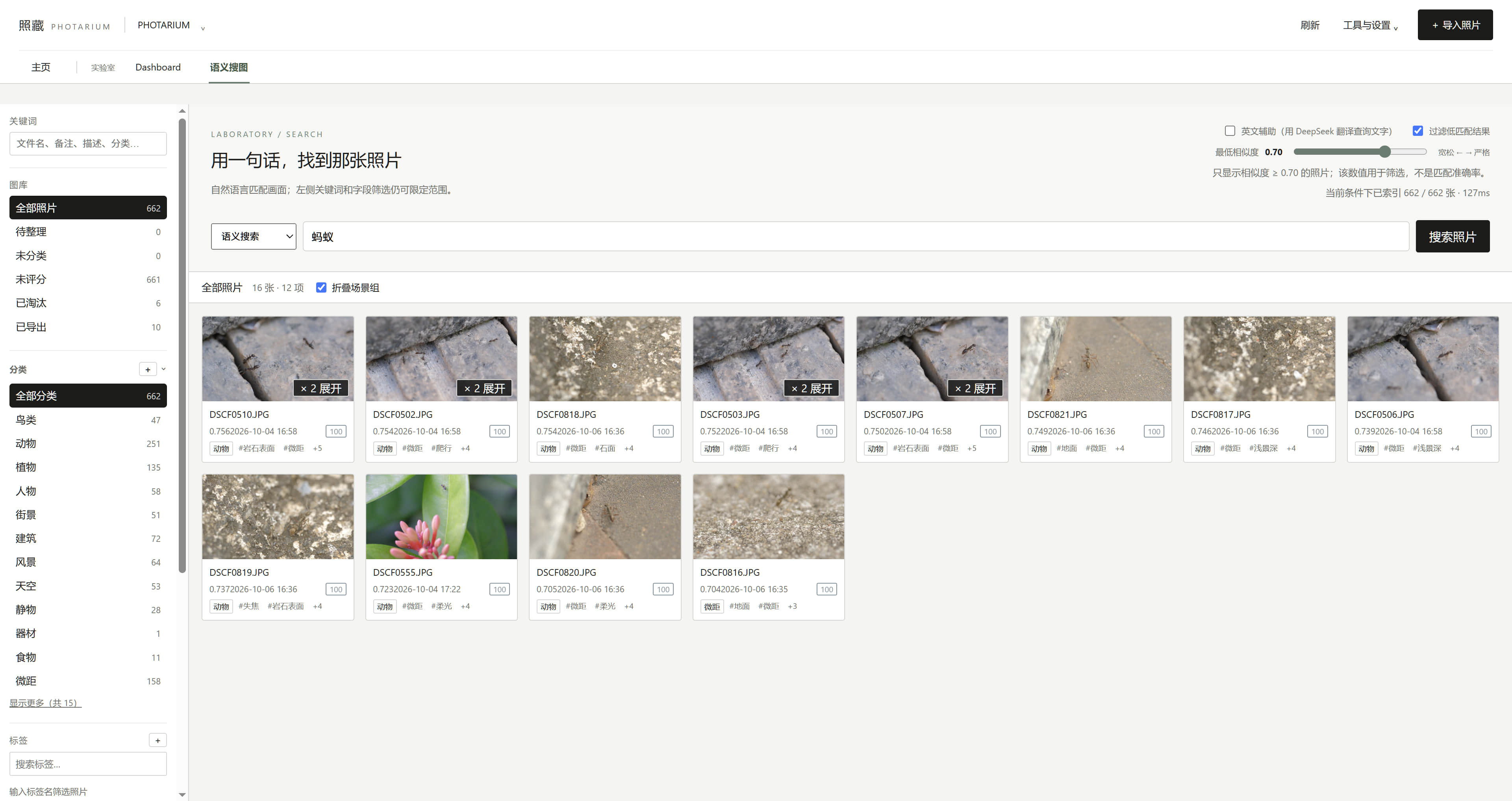Click the 搜索照片 button
This screenshot has width=1512, height=801.
[x=1452, y=237]
